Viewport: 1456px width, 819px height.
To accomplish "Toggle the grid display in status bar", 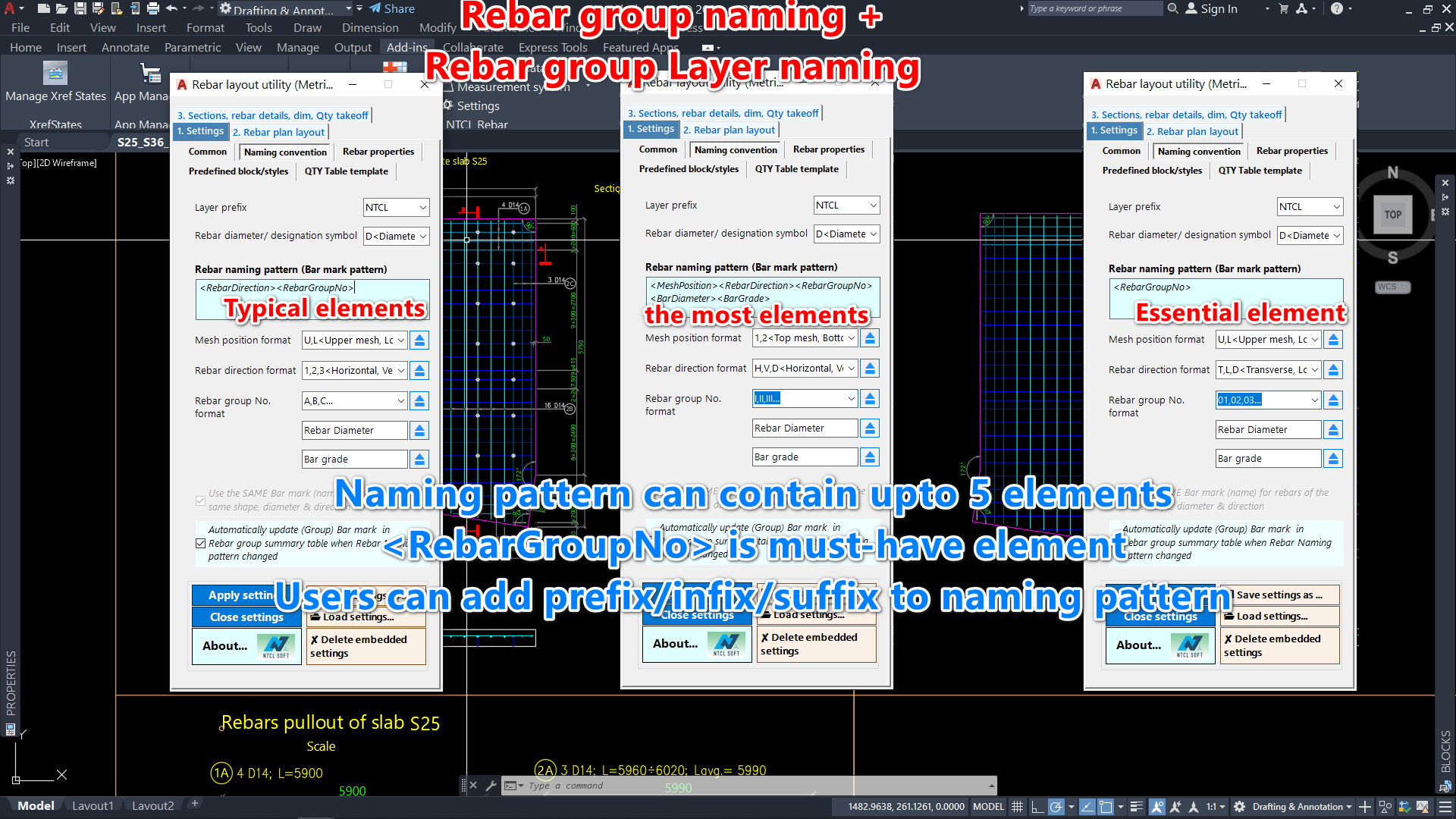I will (x=1018, y=807).
